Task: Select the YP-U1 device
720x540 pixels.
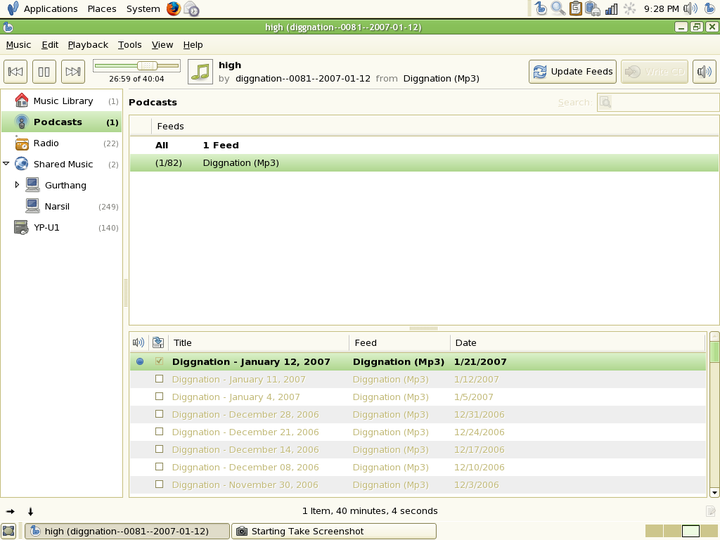Action: [47, 227]
